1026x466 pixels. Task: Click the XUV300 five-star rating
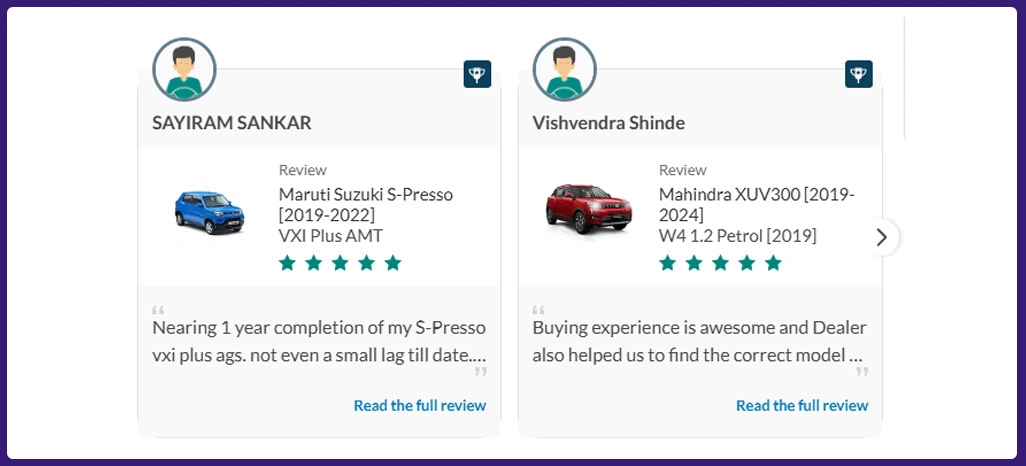[x=720, y=263]
